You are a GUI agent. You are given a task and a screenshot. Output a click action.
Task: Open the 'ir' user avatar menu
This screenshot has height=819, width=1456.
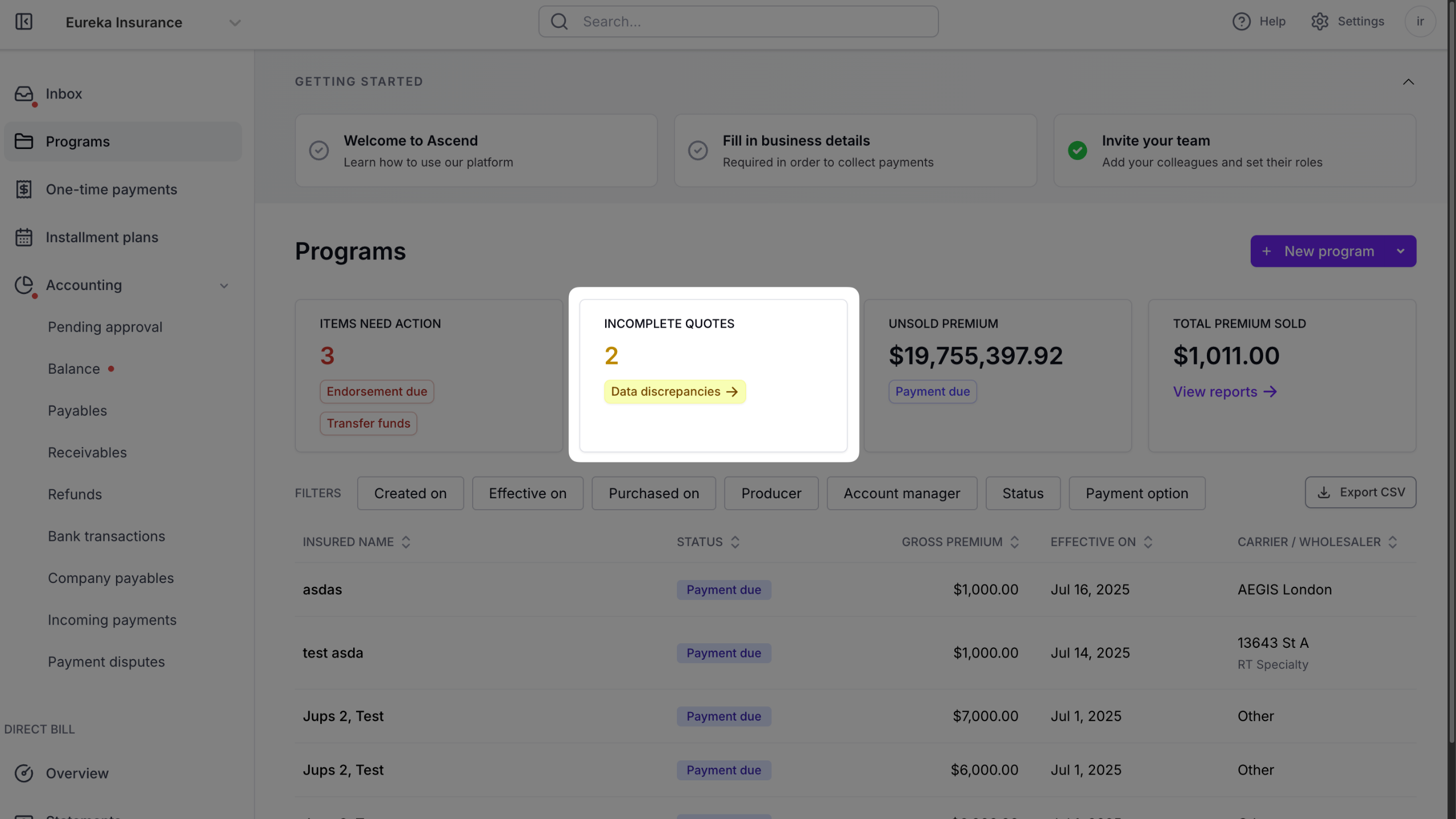pos(1420,22)
